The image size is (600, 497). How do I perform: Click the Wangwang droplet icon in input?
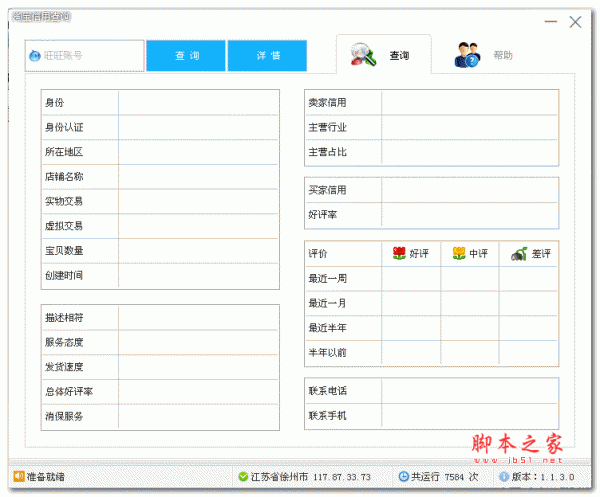pos(35,56)
